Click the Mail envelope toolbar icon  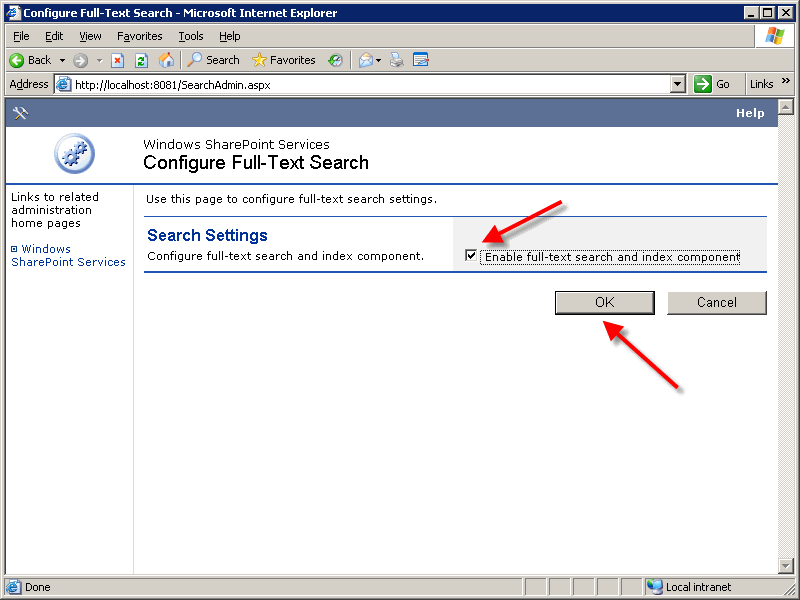[x=365, y=60]
